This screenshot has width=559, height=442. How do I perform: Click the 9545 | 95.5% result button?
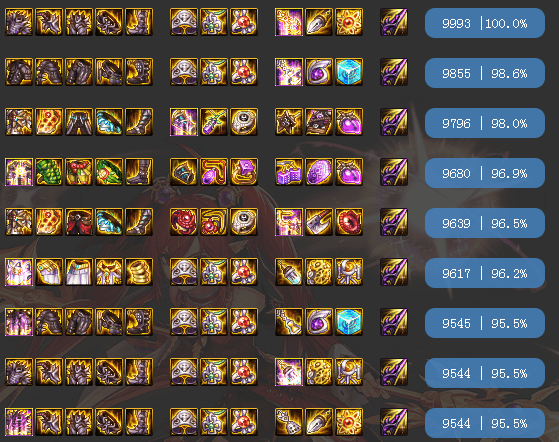[x=484, y=323]
